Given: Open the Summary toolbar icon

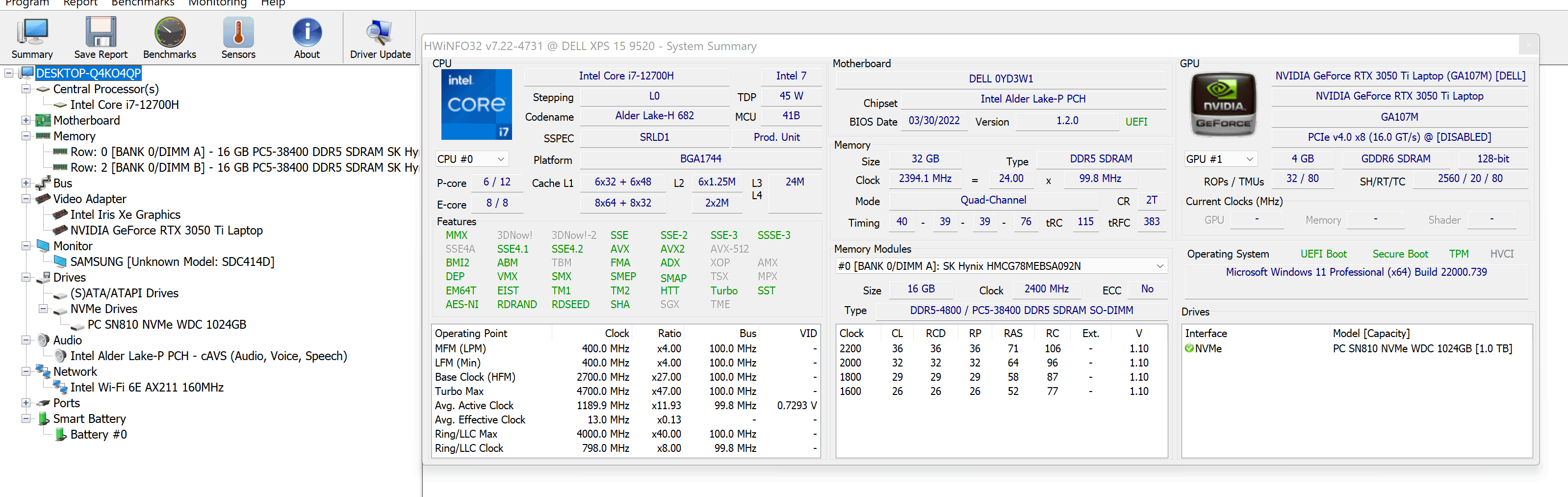Looking at the screenshot, I should [x=32, y=32].
